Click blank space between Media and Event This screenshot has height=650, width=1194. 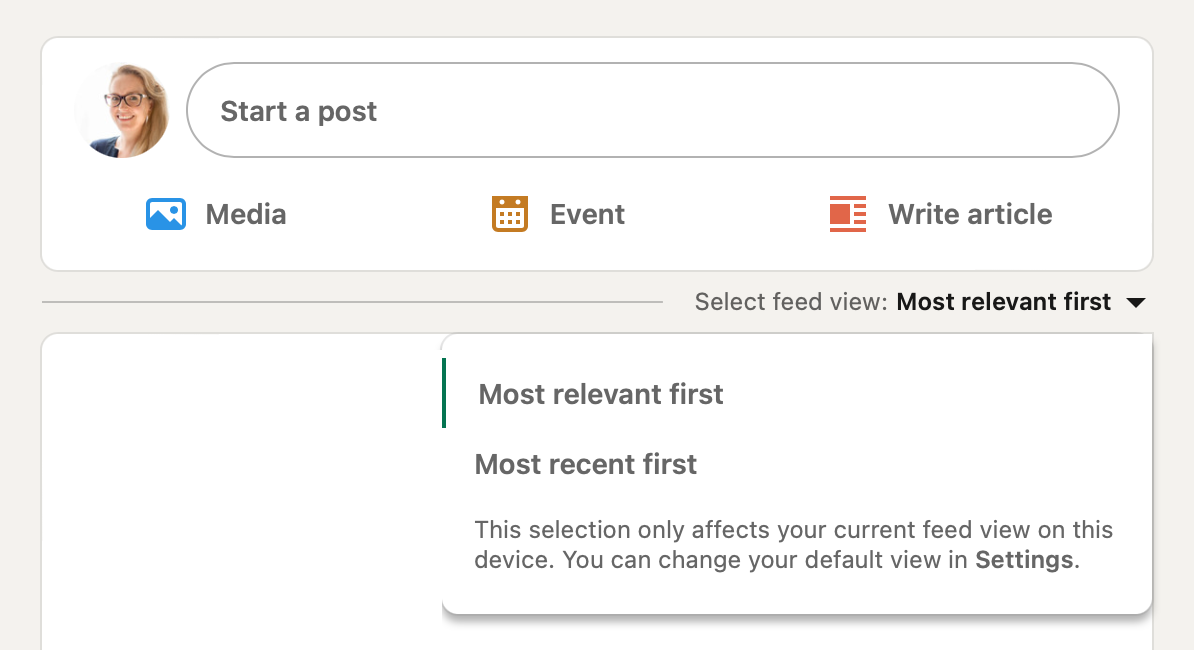[388, 215]
